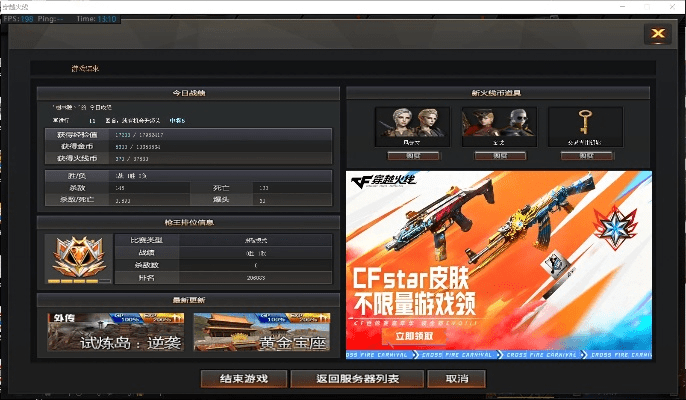Open the 黄金宝座 update thumbnail
The width and height of the screenshot is (686, 400).
tap(260, 333)
